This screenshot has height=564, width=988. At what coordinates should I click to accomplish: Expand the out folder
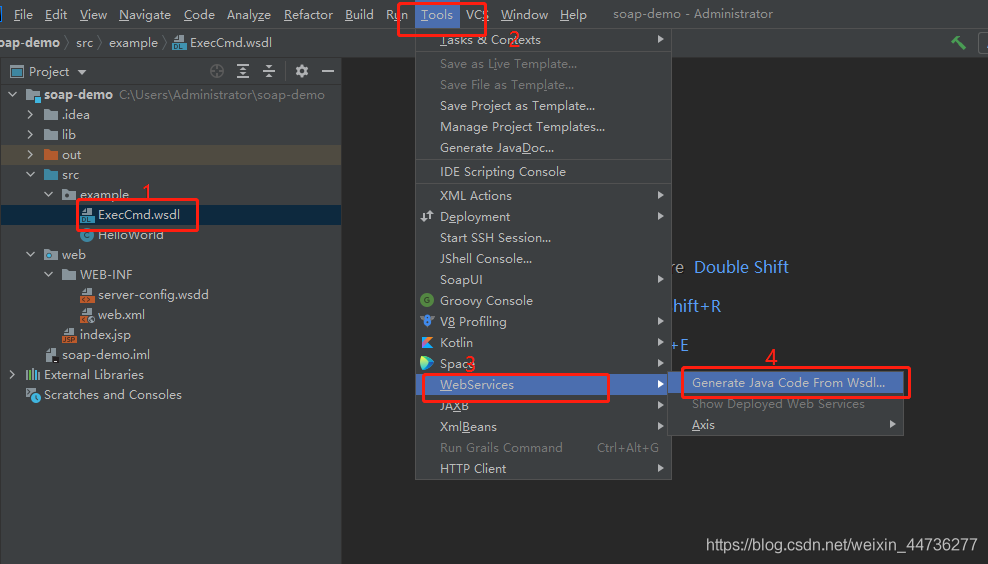tap(30, 155)
